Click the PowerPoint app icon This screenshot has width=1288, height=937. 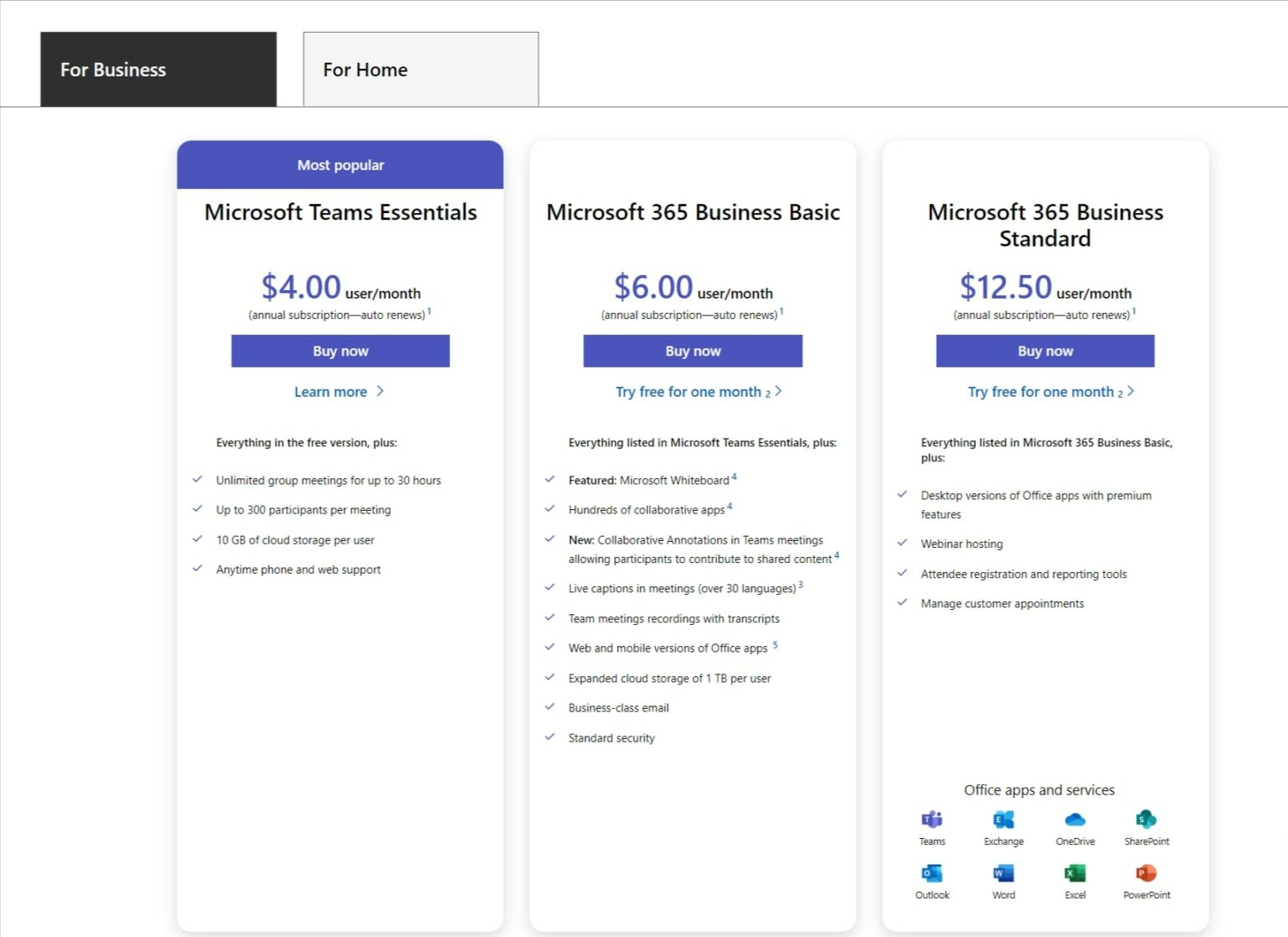1146,873
